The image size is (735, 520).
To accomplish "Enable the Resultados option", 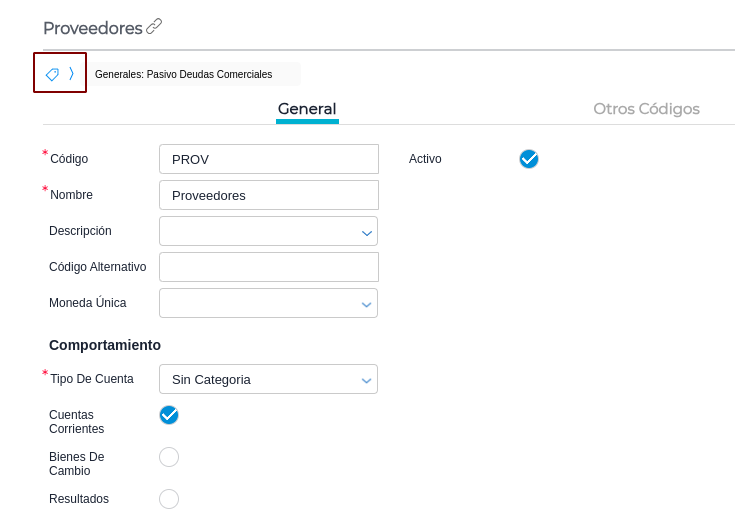I will (169, 499).
